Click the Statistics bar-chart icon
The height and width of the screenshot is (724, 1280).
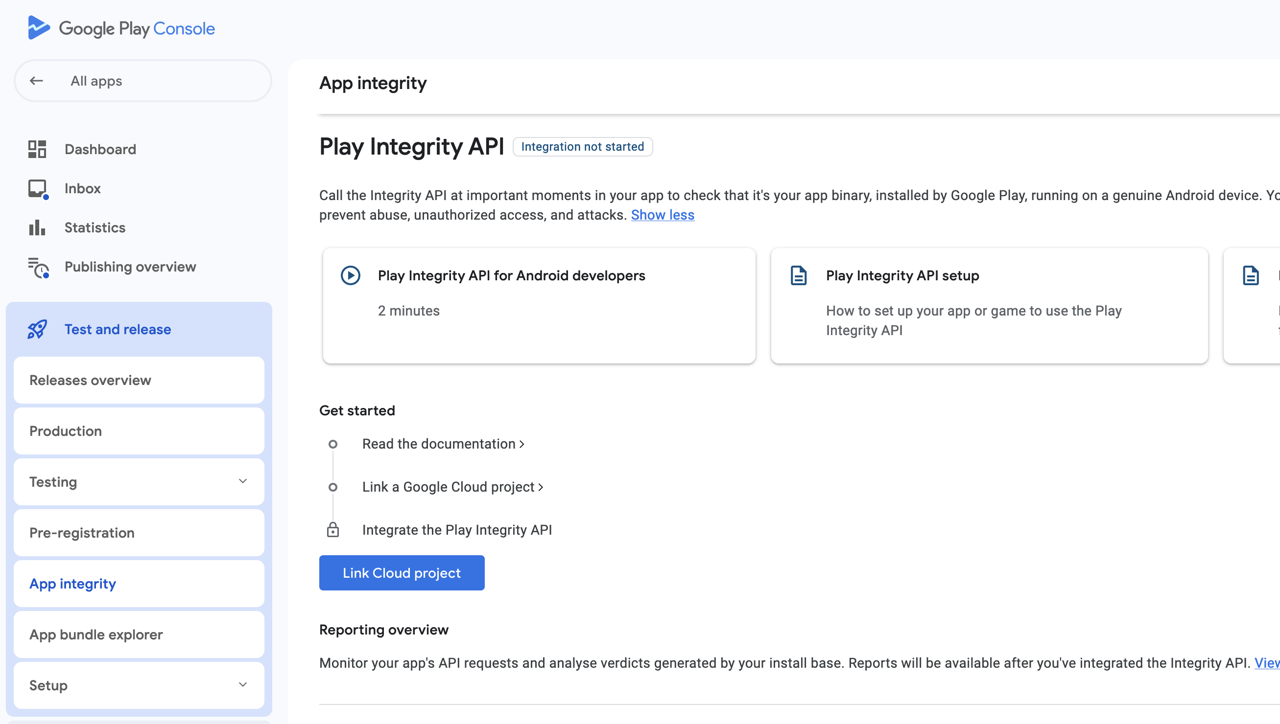[x=37, y=227]
